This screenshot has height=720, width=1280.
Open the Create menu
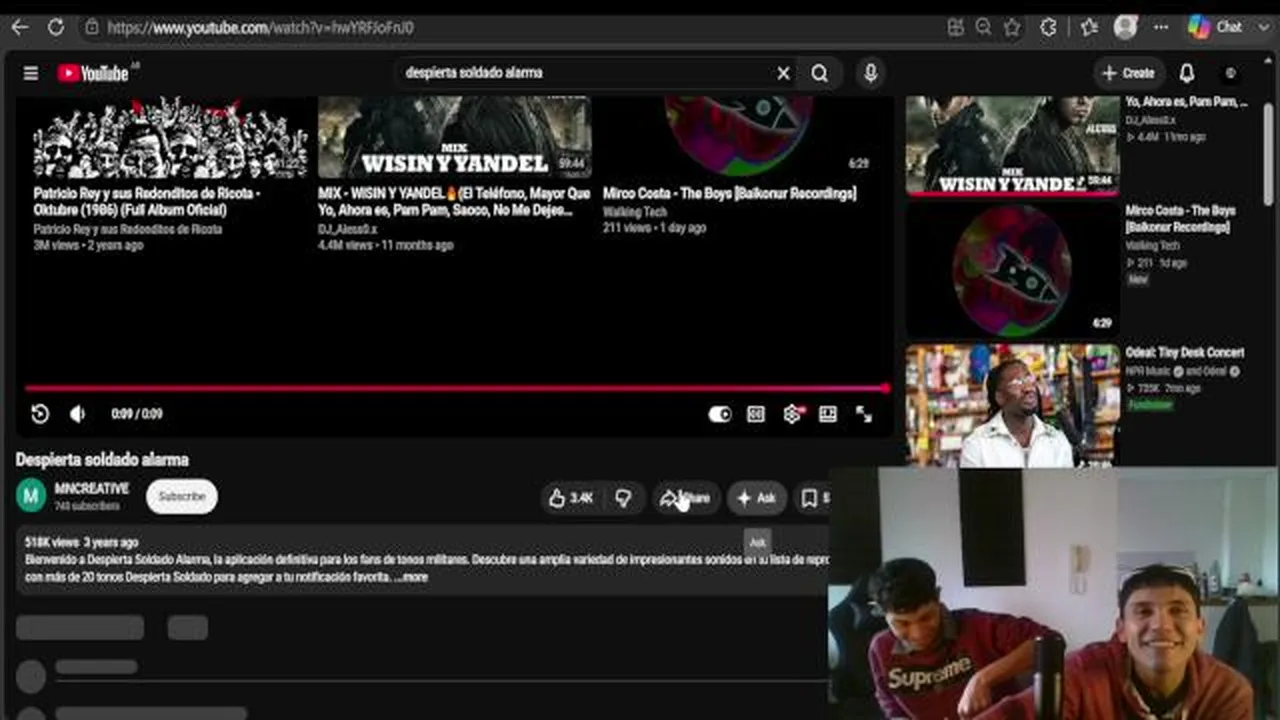click(1128, 73)
